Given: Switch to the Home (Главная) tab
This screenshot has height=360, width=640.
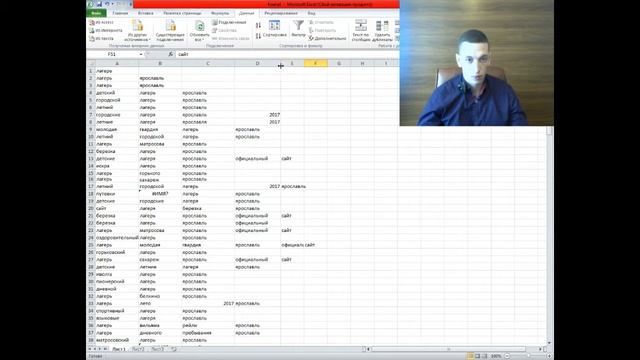Looking at the screenshot, I should [x=120, y=13].
